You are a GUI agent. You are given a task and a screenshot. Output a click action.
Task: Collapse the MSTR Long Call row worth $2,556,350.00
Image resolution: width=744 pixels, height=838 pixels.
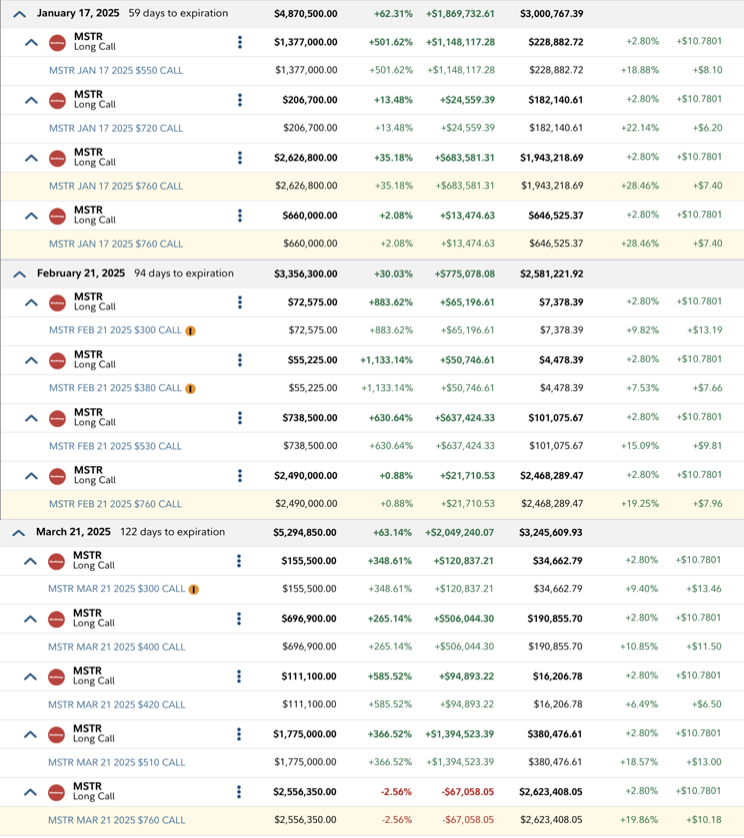pyautogui.click(x=30, y=792)
